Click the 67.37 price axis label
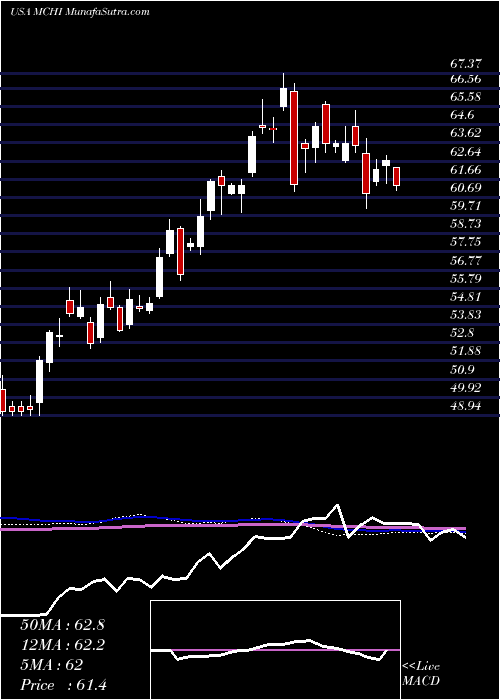The height and width of the screenshot is (700, 500). (x=466, y=64)
